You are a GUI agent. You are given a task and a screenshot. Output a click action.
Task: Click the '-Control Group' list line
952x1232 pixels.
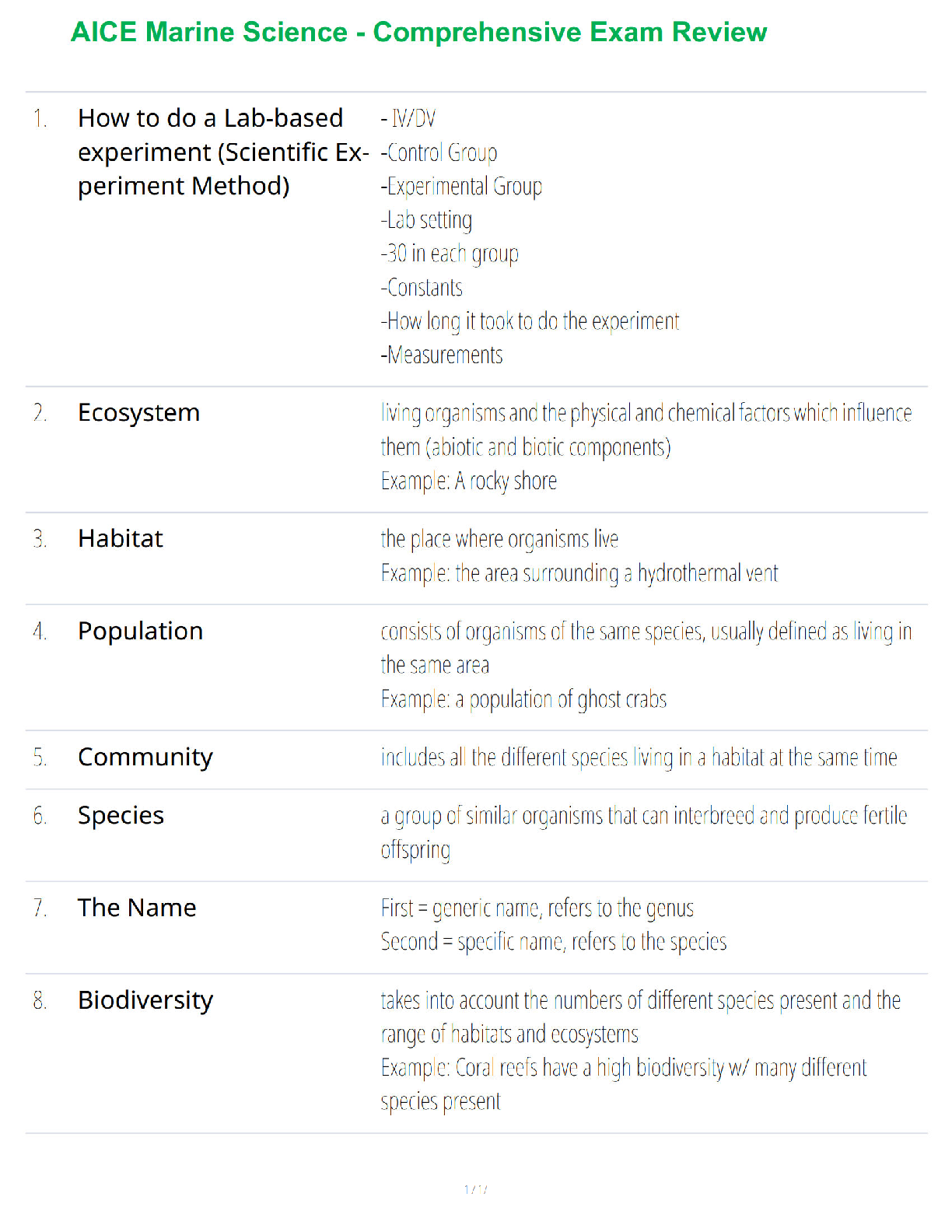coord(439,152)
